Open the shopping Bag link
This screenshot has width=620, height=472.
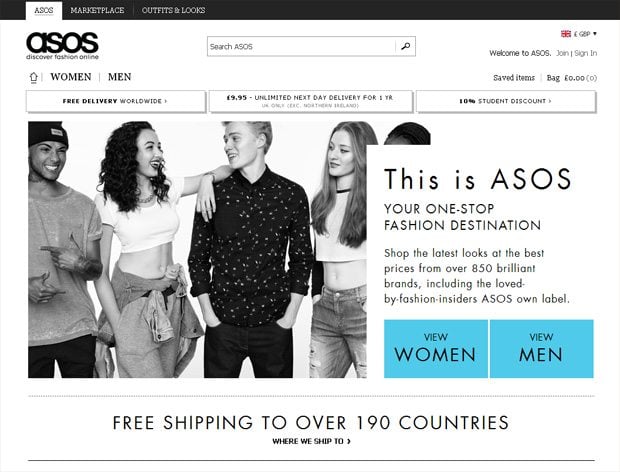[x=572, y=78]
